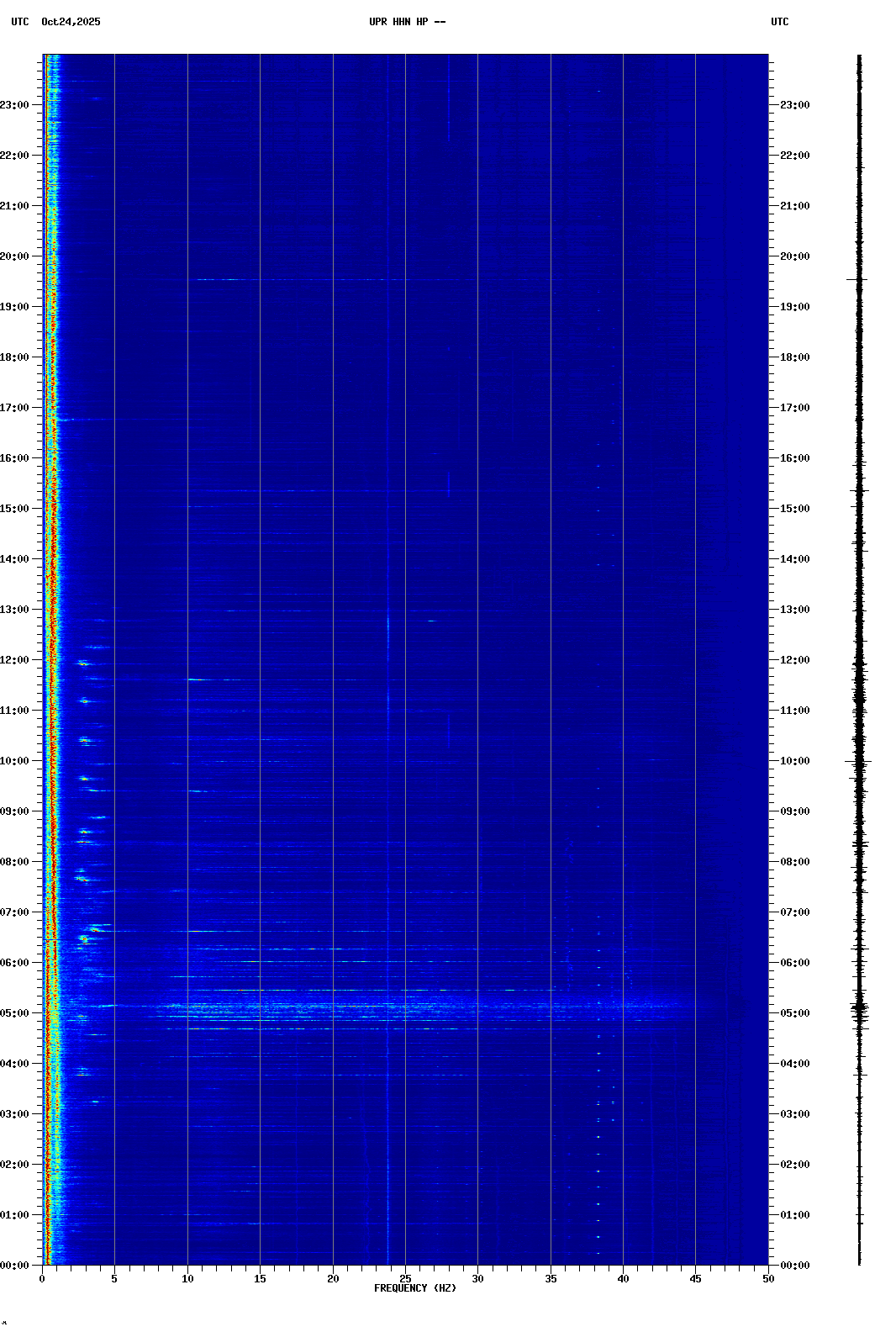Select the 20:00 marker on right time axis
The width and height of the screenshot is (896, 1332).
(x=794, y=256)
